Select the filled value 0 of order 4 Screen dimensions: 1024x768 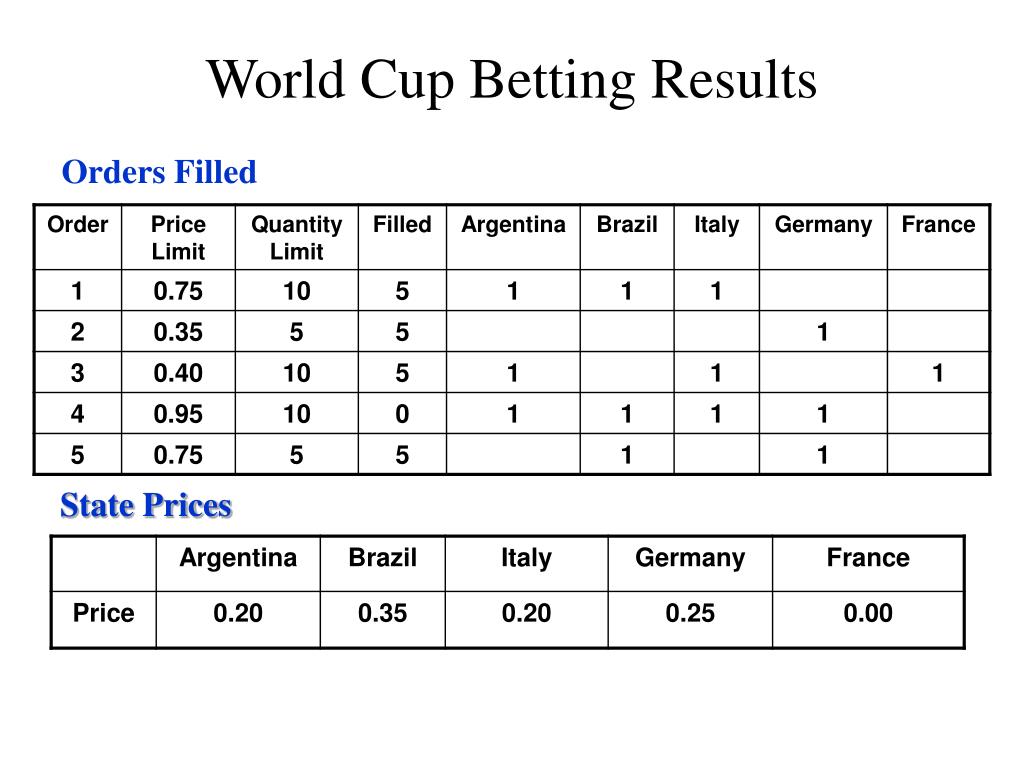tap(402, 414)
